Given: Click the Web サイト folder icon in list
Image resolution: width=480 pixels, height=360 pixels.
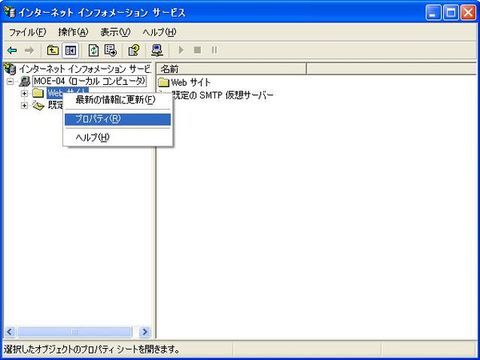Looking at the screenshot, I should pos(164,82).
